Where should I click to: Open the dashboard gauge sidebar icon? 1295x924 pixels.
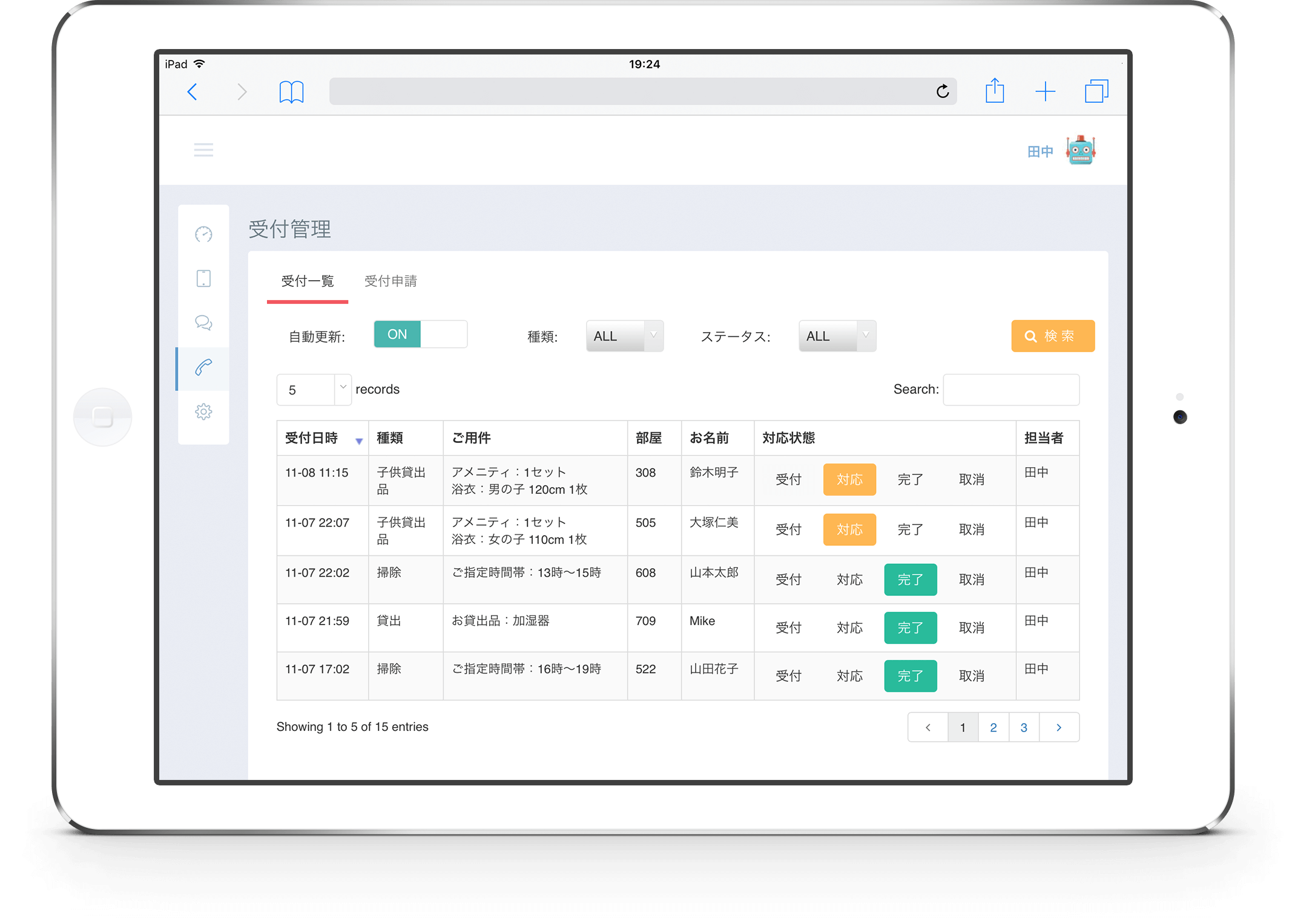[x=203, y=234]
